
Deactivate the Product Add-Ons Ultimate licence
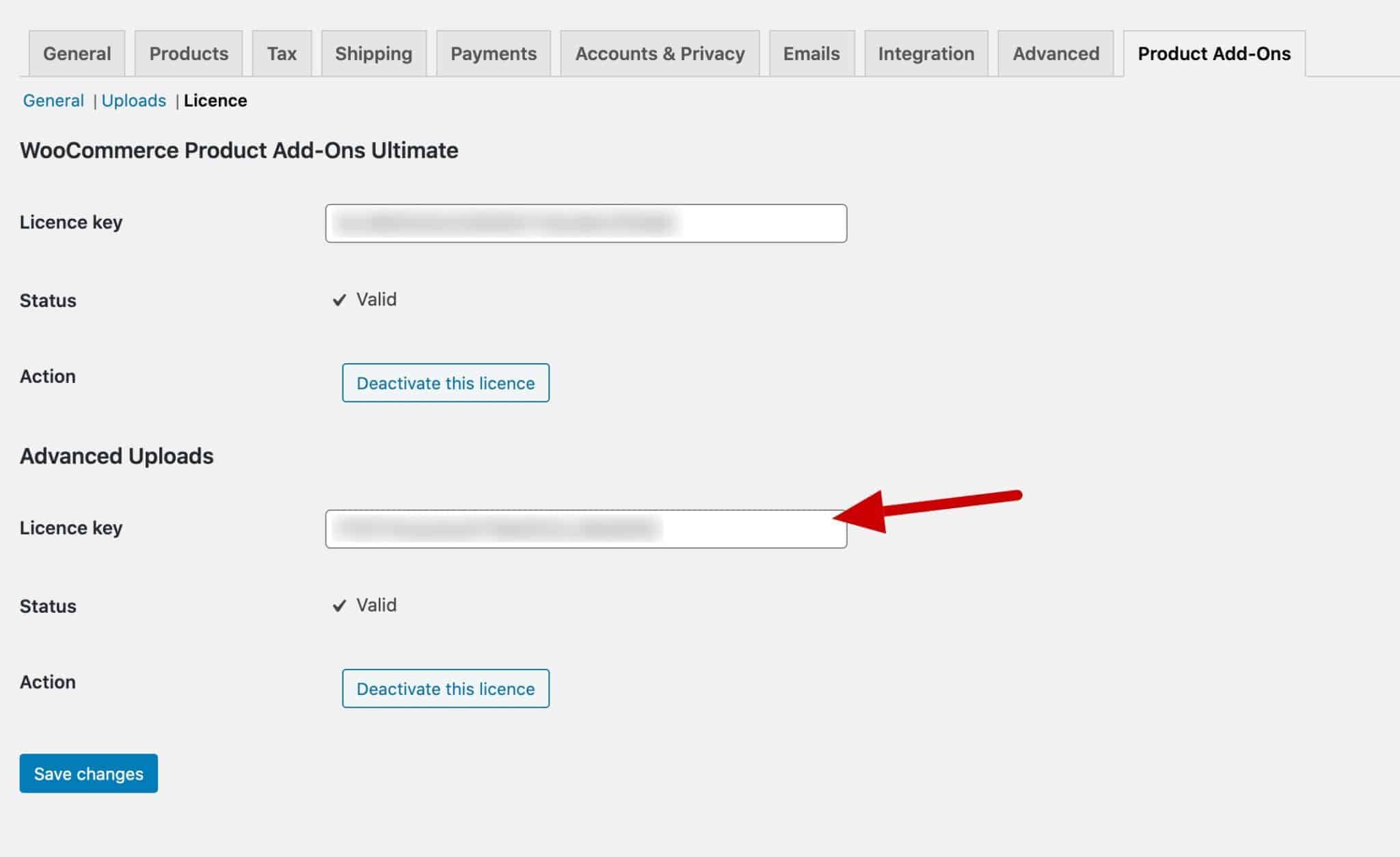[x=445, y=383]
